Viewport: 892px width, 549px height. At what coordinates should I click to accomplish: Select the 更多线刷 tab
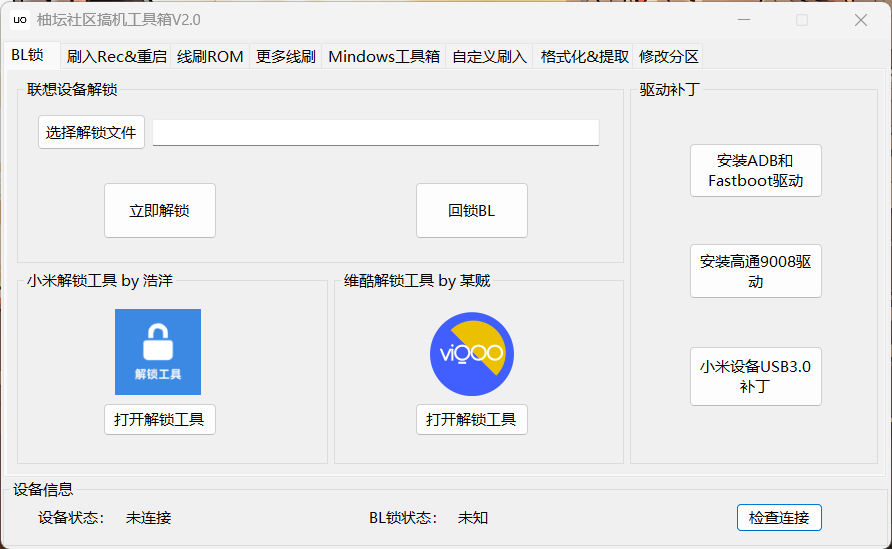click(285, 57)
